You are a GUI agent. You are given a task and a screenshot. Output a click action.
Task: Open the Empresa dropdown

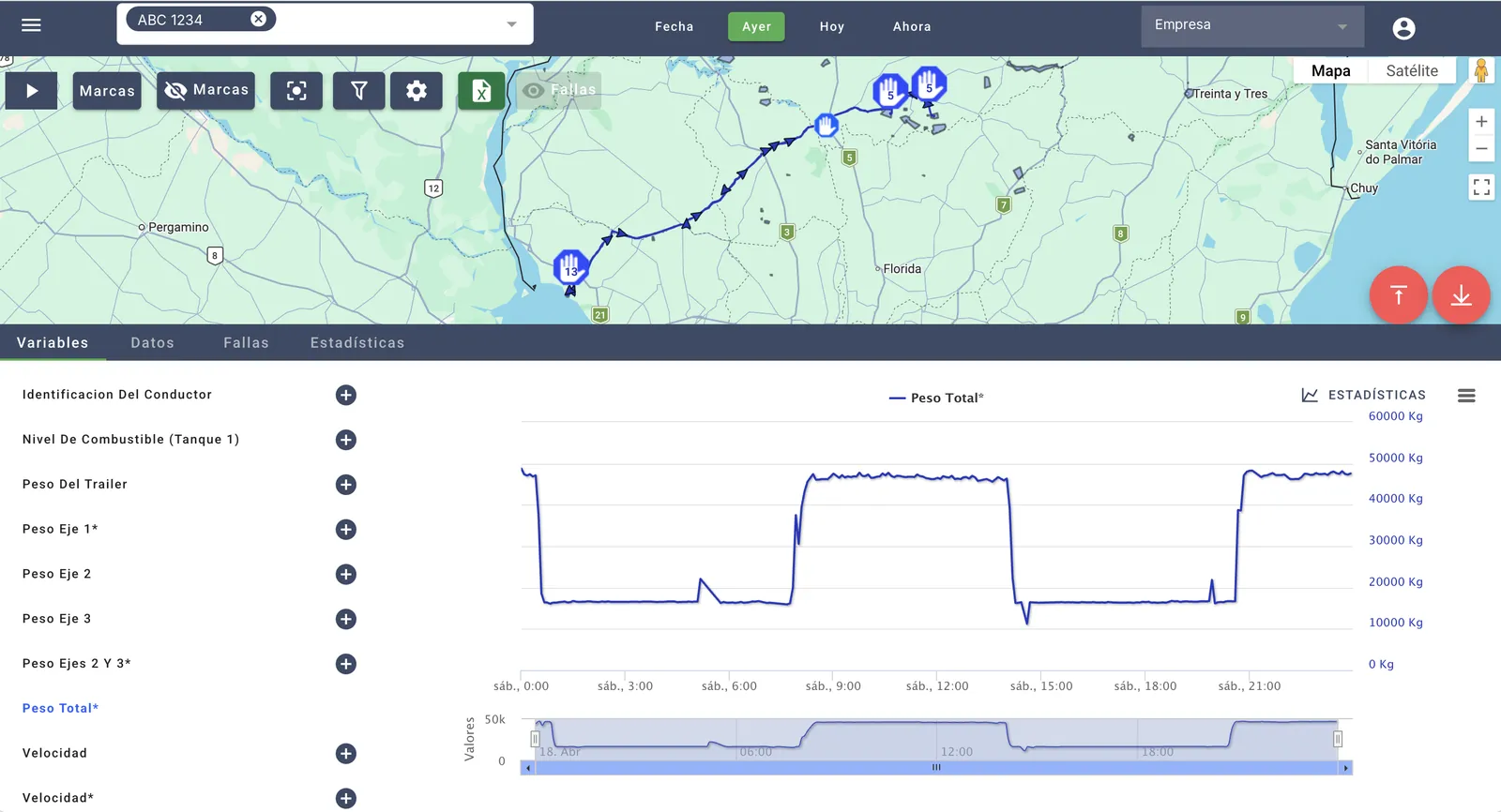click(x=1252, y=25)
